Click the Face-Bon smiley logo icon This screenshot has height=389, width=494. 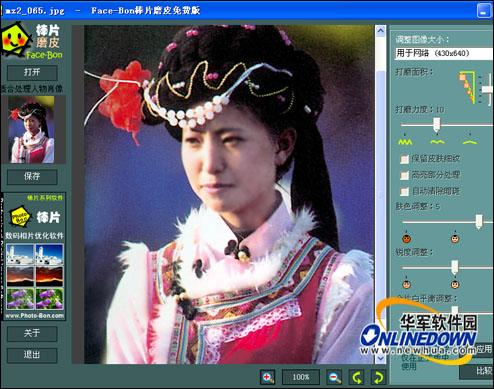point(16,40)
